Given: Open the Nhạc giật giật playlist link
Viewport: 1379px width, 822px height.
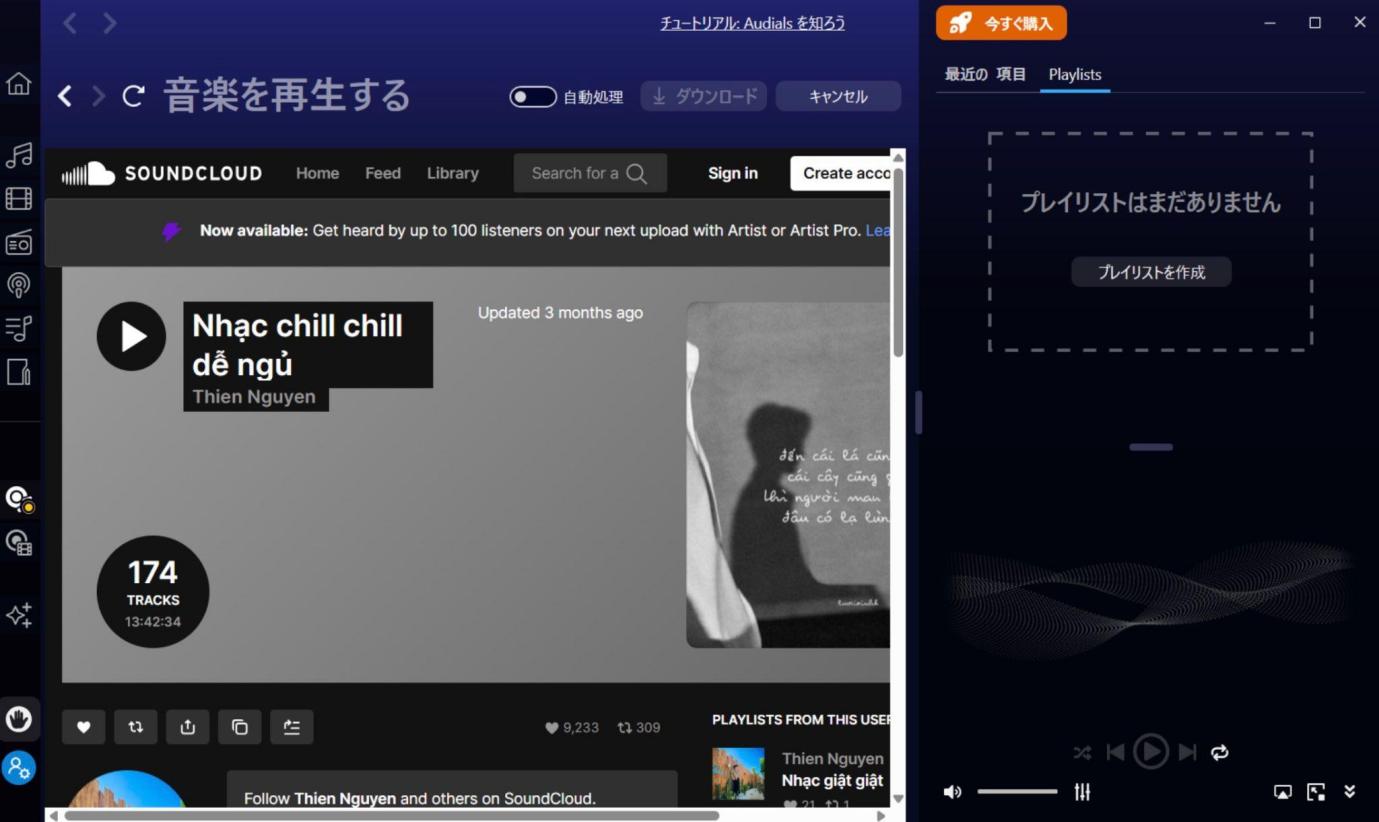Looking at the screenshot, I should coord(832,780).
